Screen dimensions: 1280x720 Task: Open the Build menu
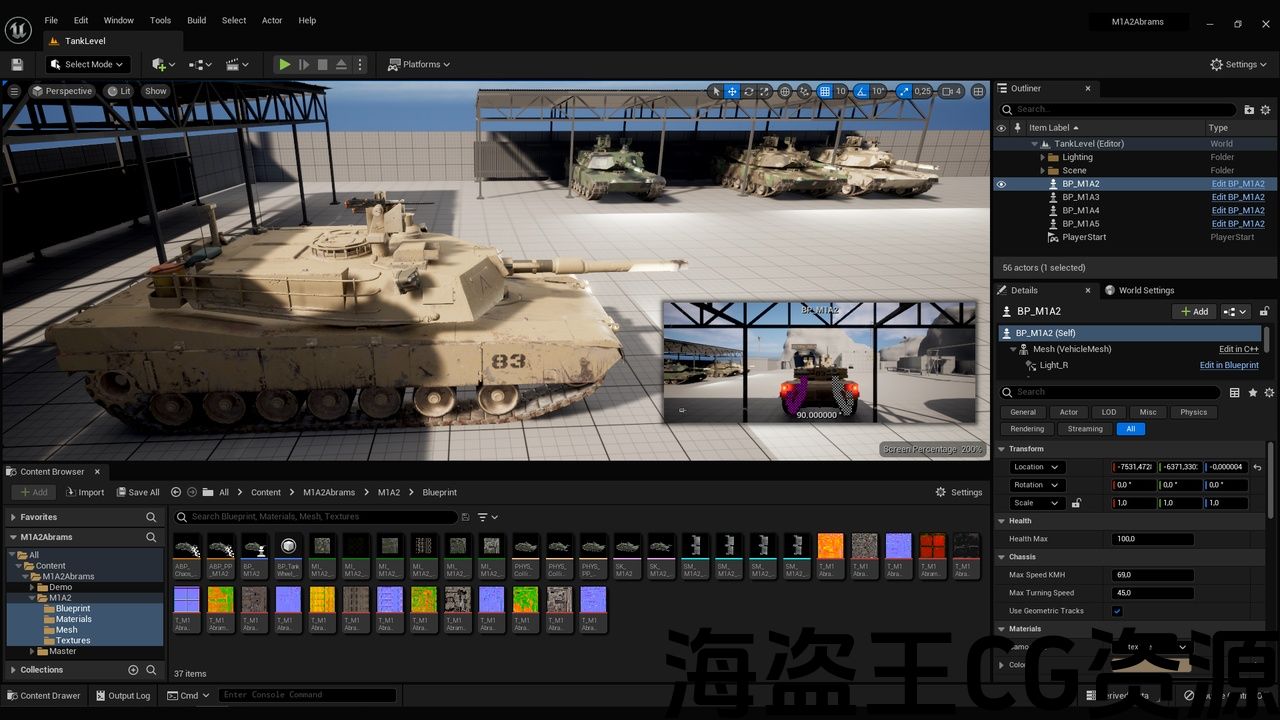pos(196,20)
